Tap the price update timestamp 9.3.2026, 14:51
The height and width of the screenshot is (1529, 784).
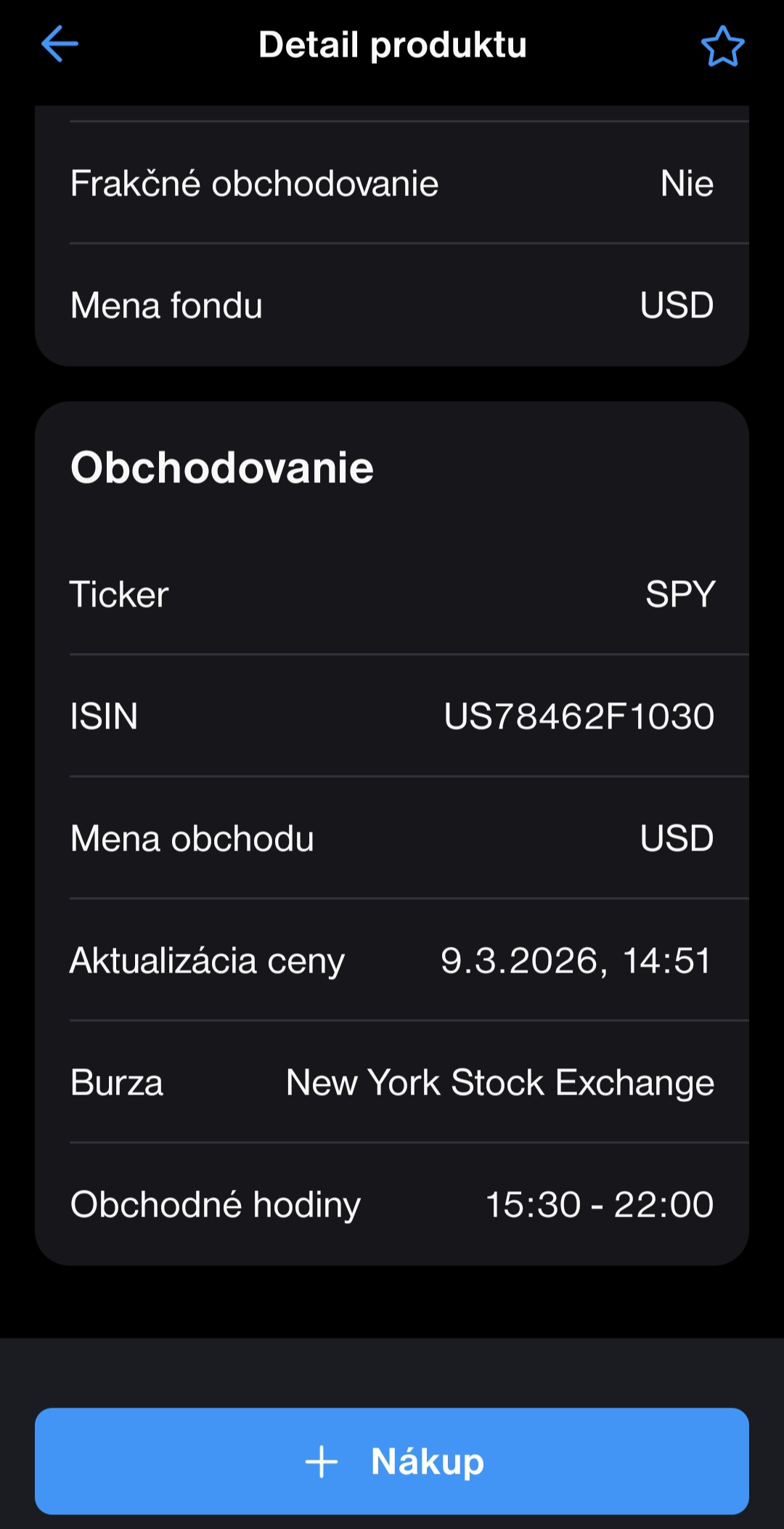(576, 960)
